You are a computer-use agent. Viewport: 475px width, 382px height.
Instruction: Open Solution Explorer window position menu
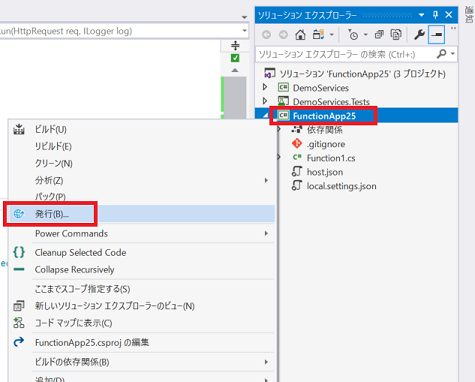click(422, 15)
